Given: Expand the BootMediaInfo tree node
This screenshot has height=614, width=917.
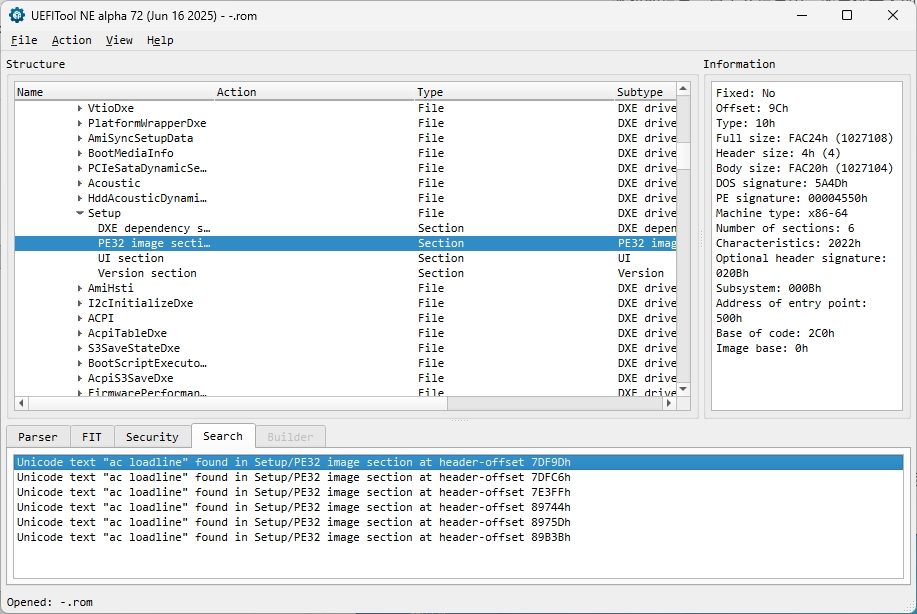Looking at the screenshot, I should (80, 153).
